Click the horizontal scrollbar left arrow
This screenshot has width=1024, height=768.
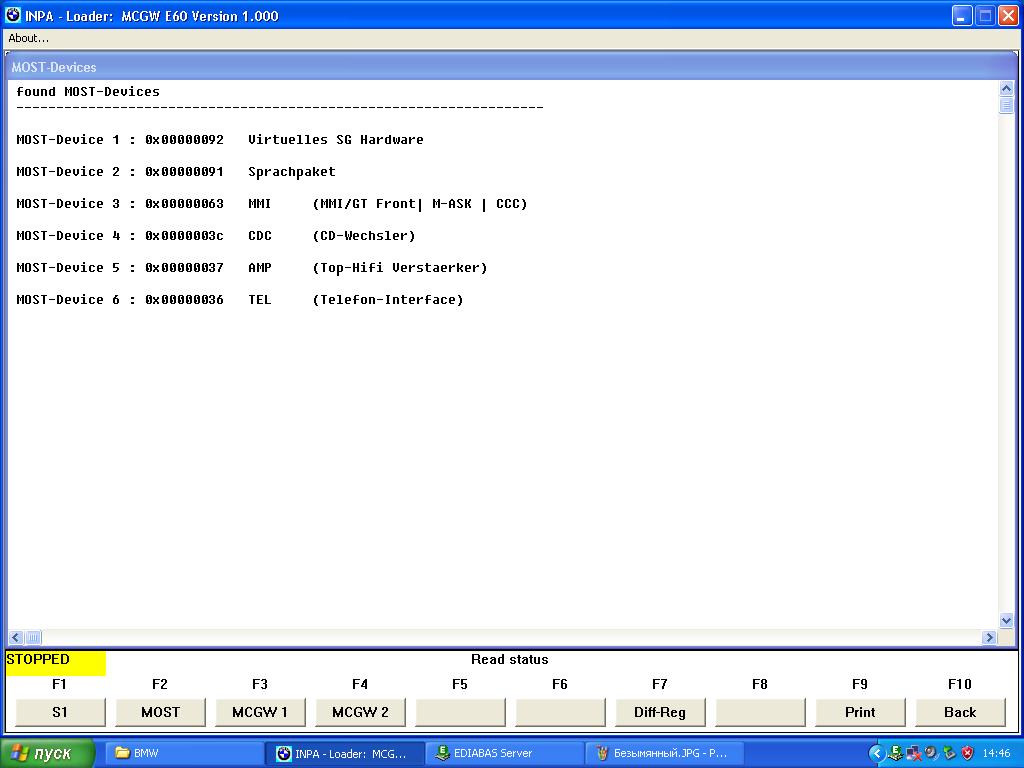tap(16, 637)
